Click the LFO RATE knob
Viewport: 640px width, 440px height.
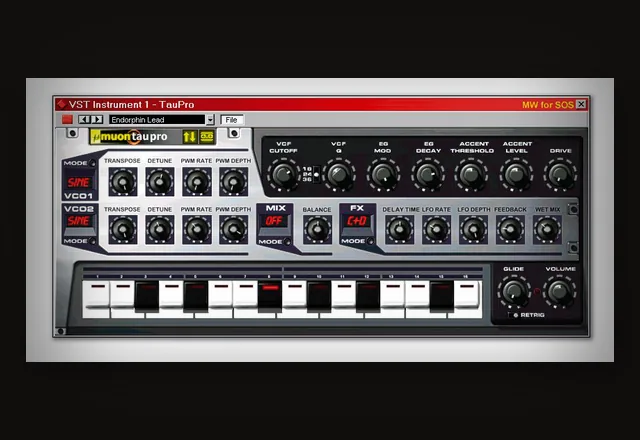[436, 229]
